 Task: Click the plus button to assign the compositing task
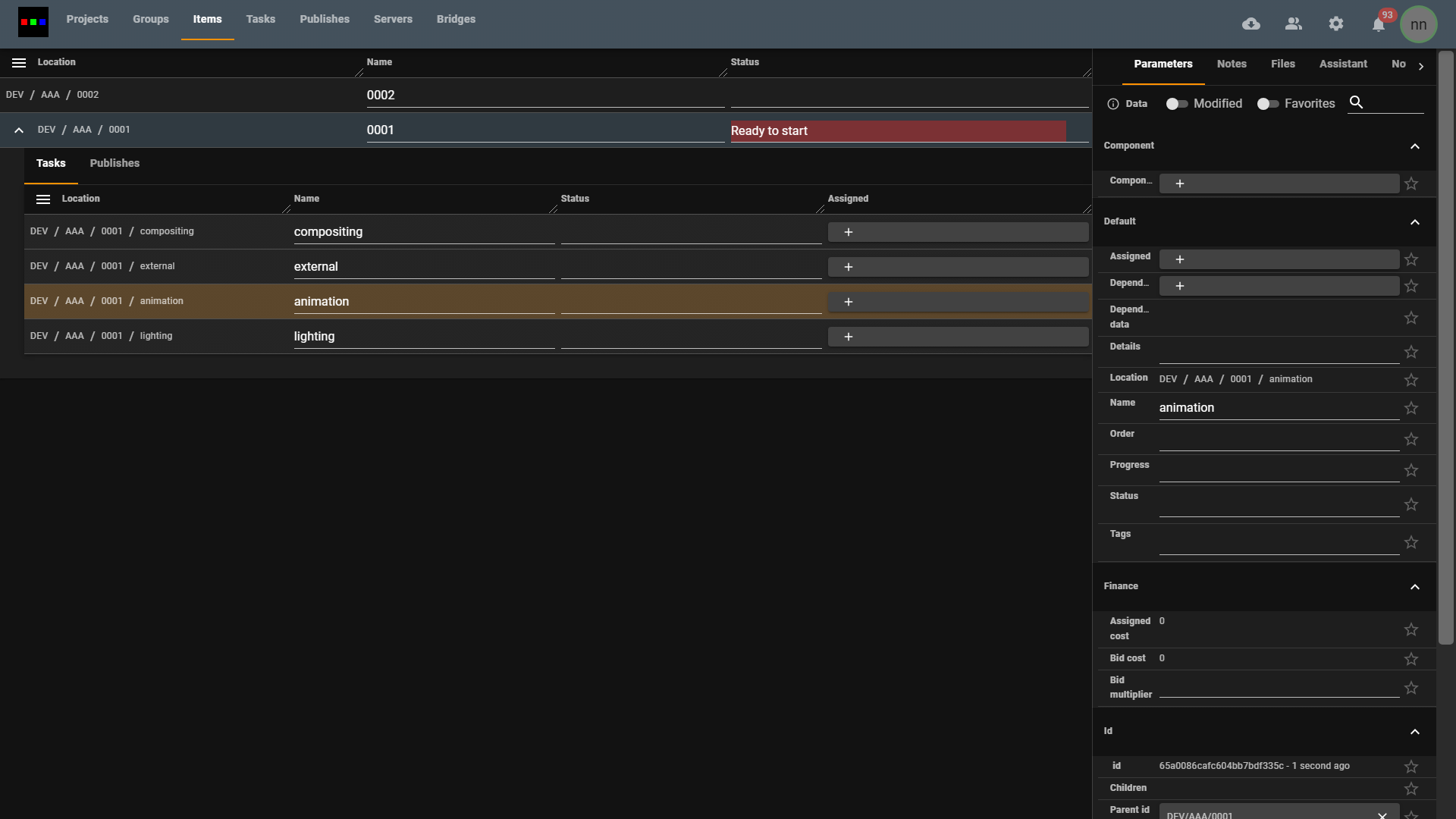pyautogui.click(x=849, y=232)
